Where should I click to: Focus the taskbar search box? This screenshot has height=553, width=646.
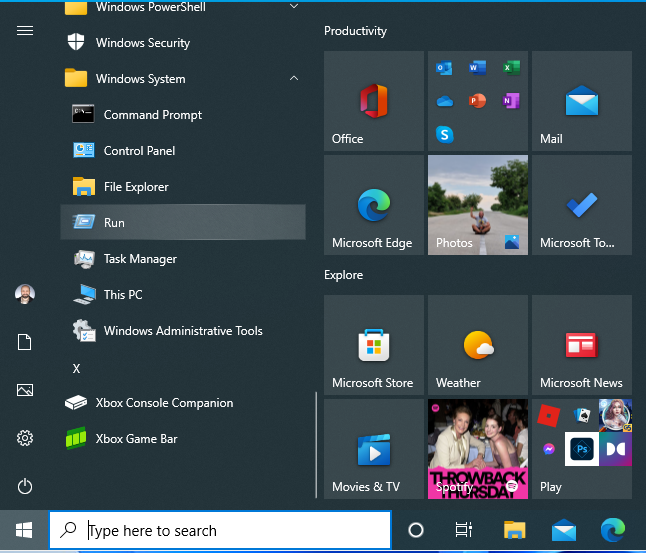click(220, 530)
